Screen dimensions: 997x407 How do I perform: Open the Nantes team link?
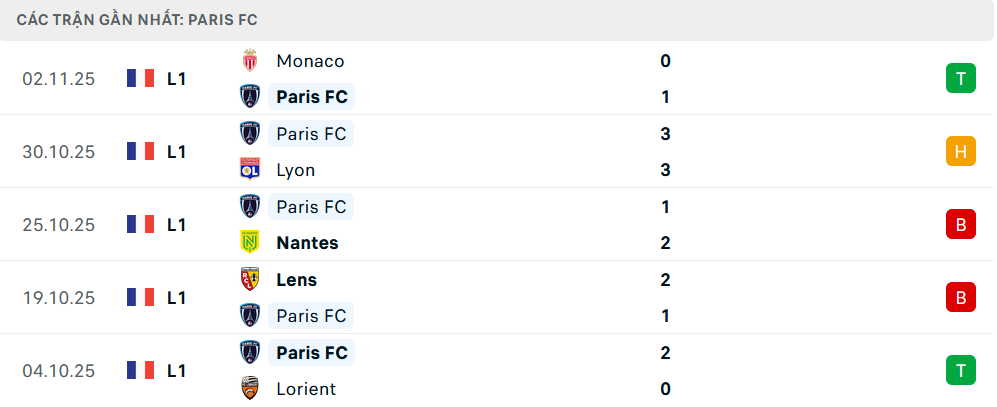tap(307, 243)
